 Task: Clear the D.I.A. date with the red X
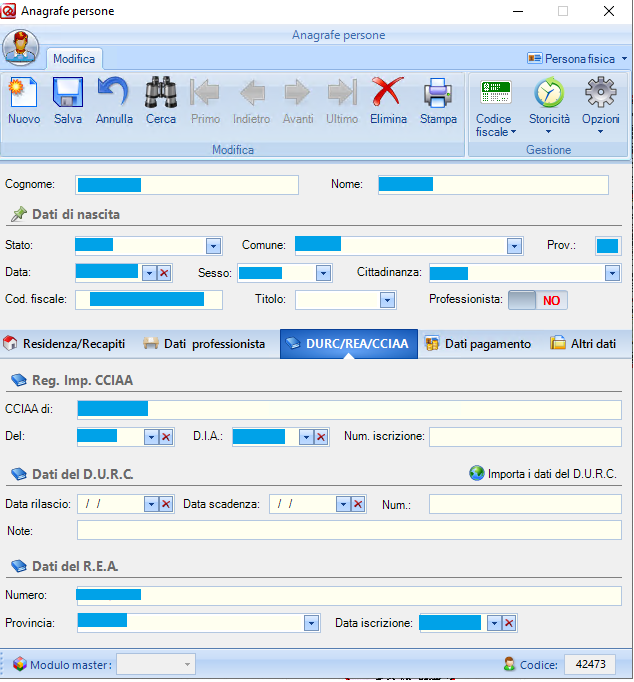(x=321, y=437)
